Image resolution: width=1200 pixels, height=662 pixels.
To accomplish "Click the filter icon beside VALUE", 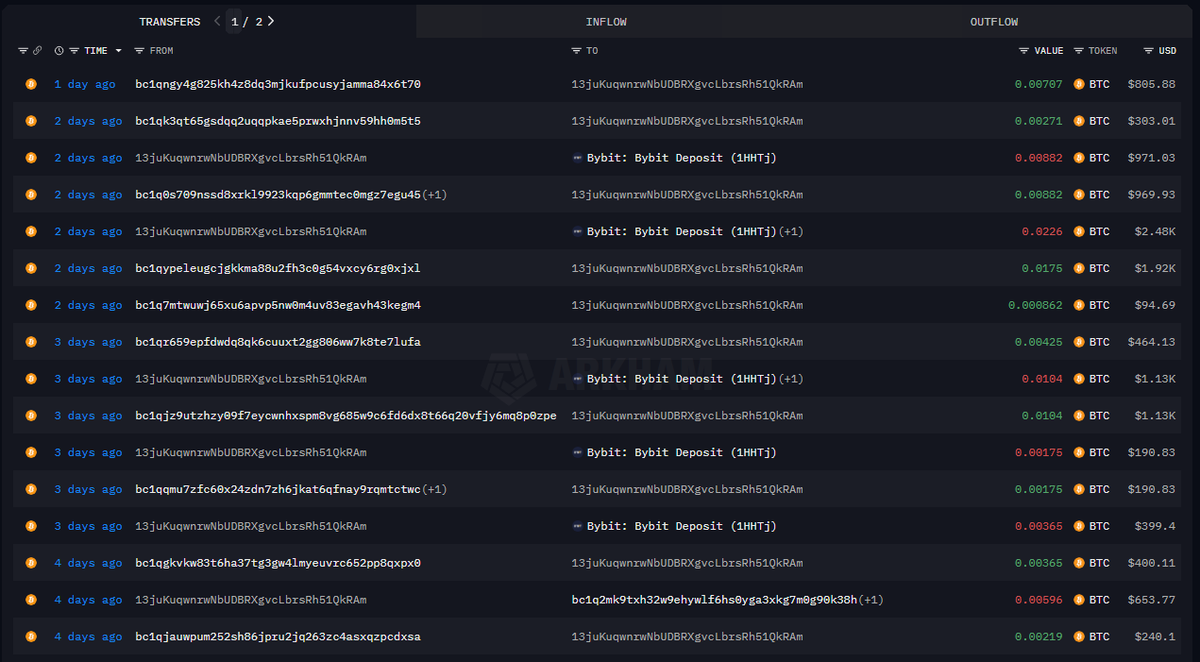I will 1023,50.
